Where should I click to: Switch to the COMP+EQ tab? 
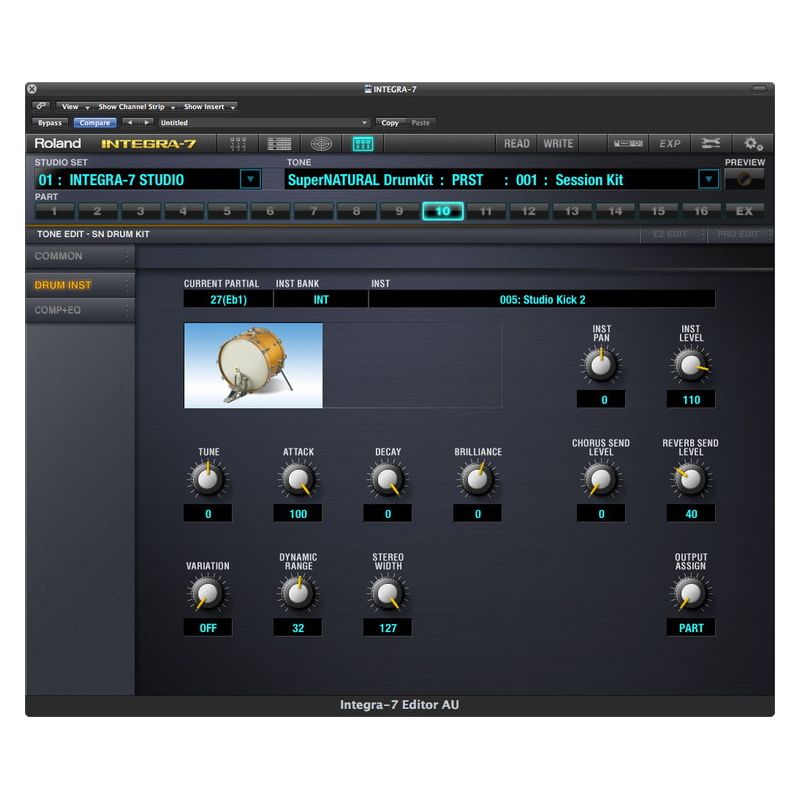coord(80,310)
